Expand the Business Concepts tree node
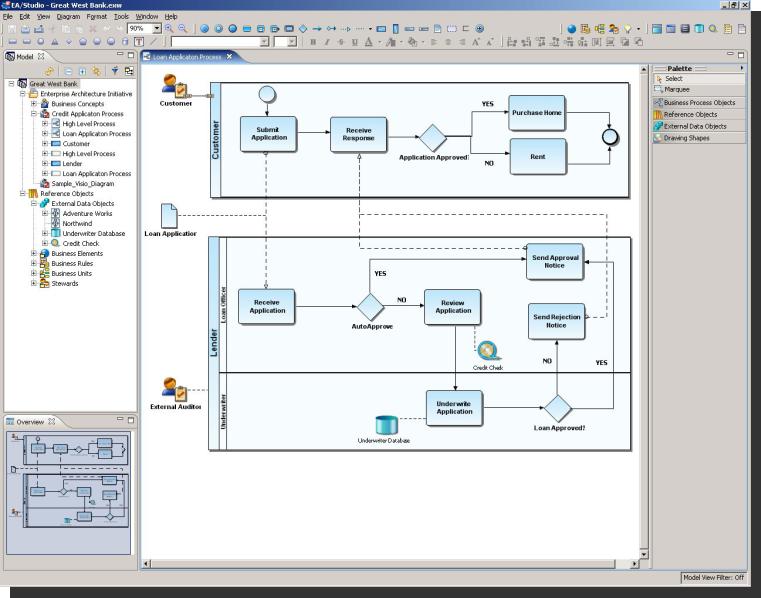 click(33, 103)
